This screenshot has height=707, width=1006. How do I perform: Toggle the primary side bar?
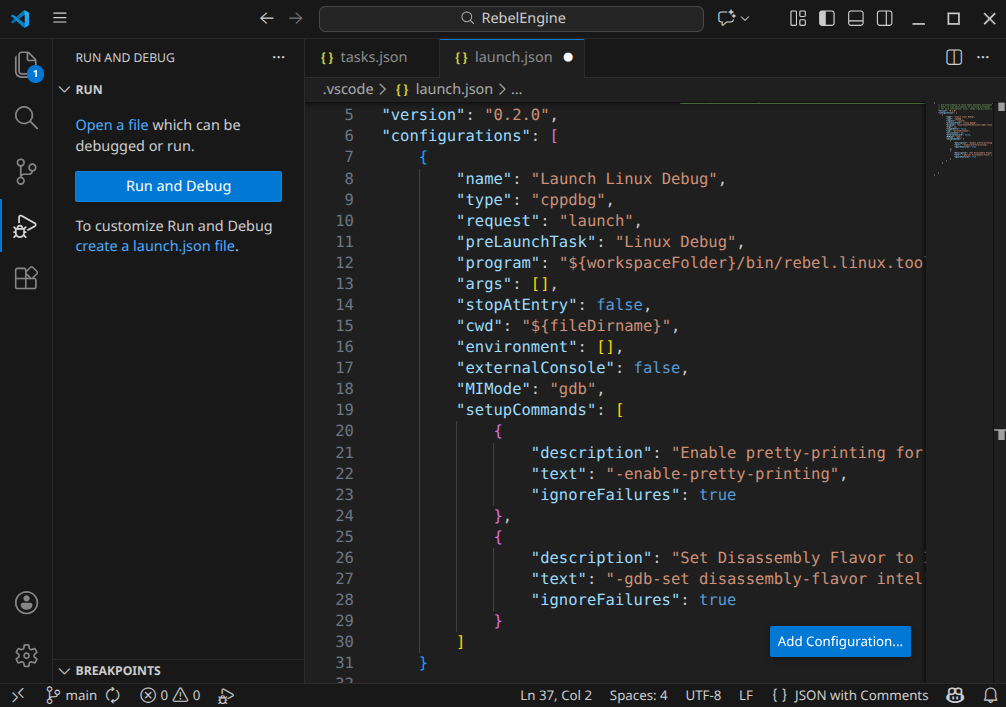click(826, 18)
